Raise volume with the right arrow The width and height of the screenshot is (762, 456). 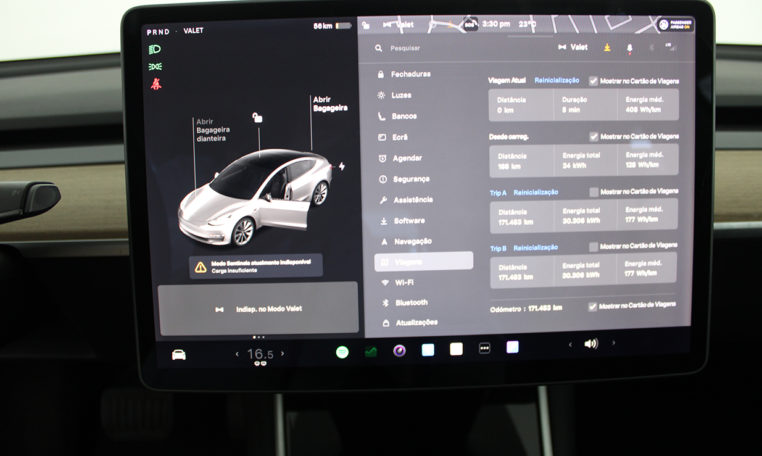coord(614,343)
